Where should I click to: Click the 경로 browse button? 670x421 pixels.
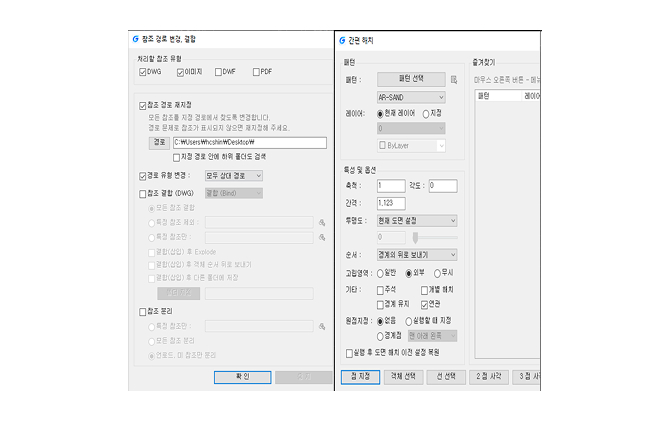pyautogui.click(x=158, y=143)
